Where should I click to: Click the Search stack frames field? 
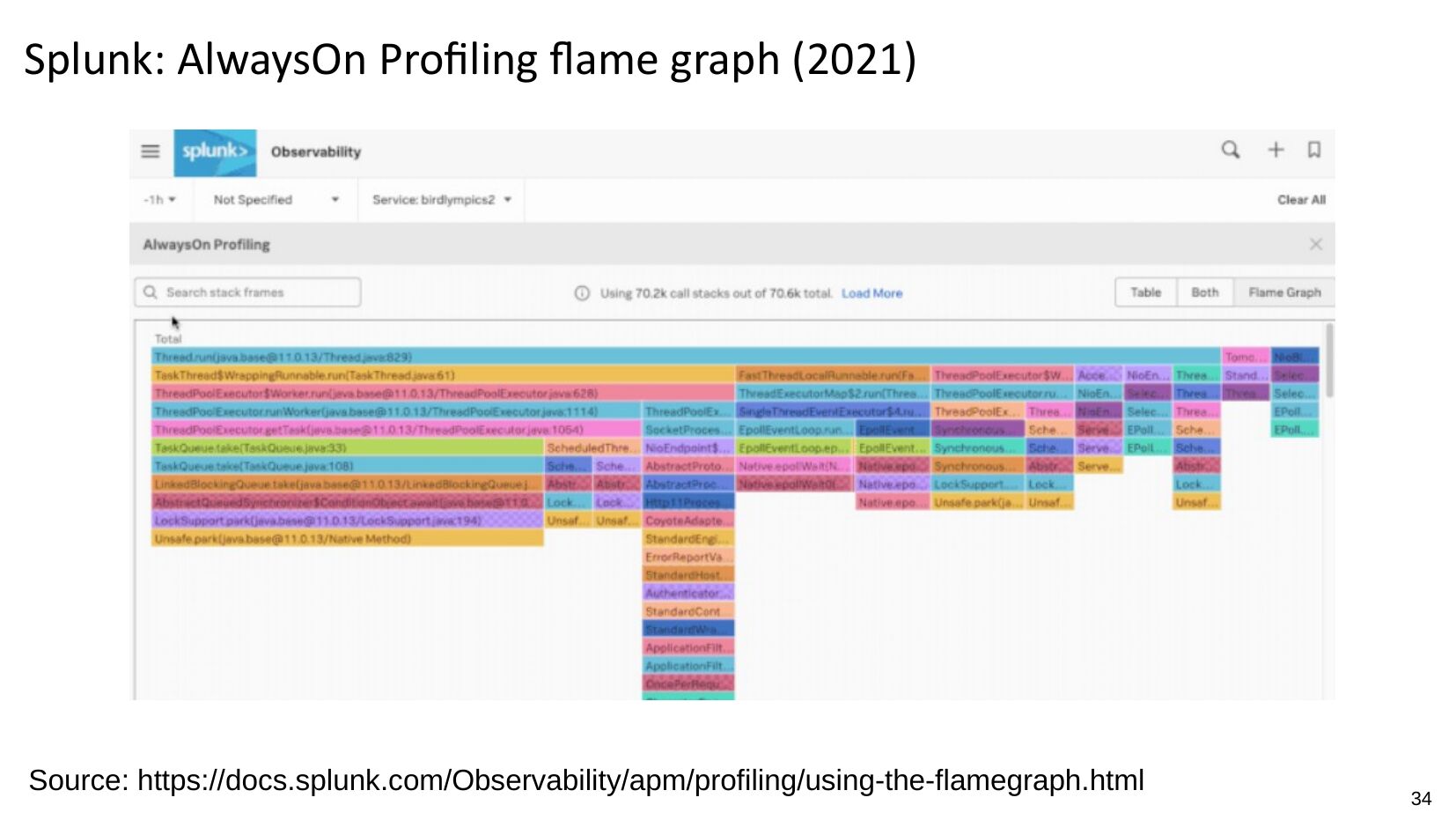255,292
